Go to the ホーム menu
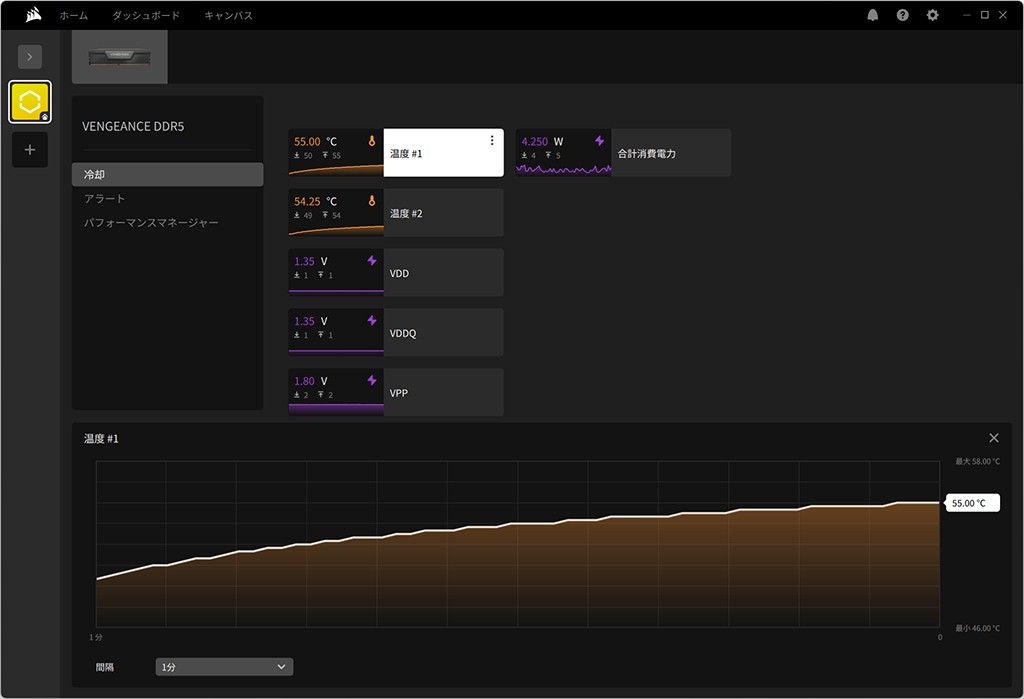 coord(73,16)
